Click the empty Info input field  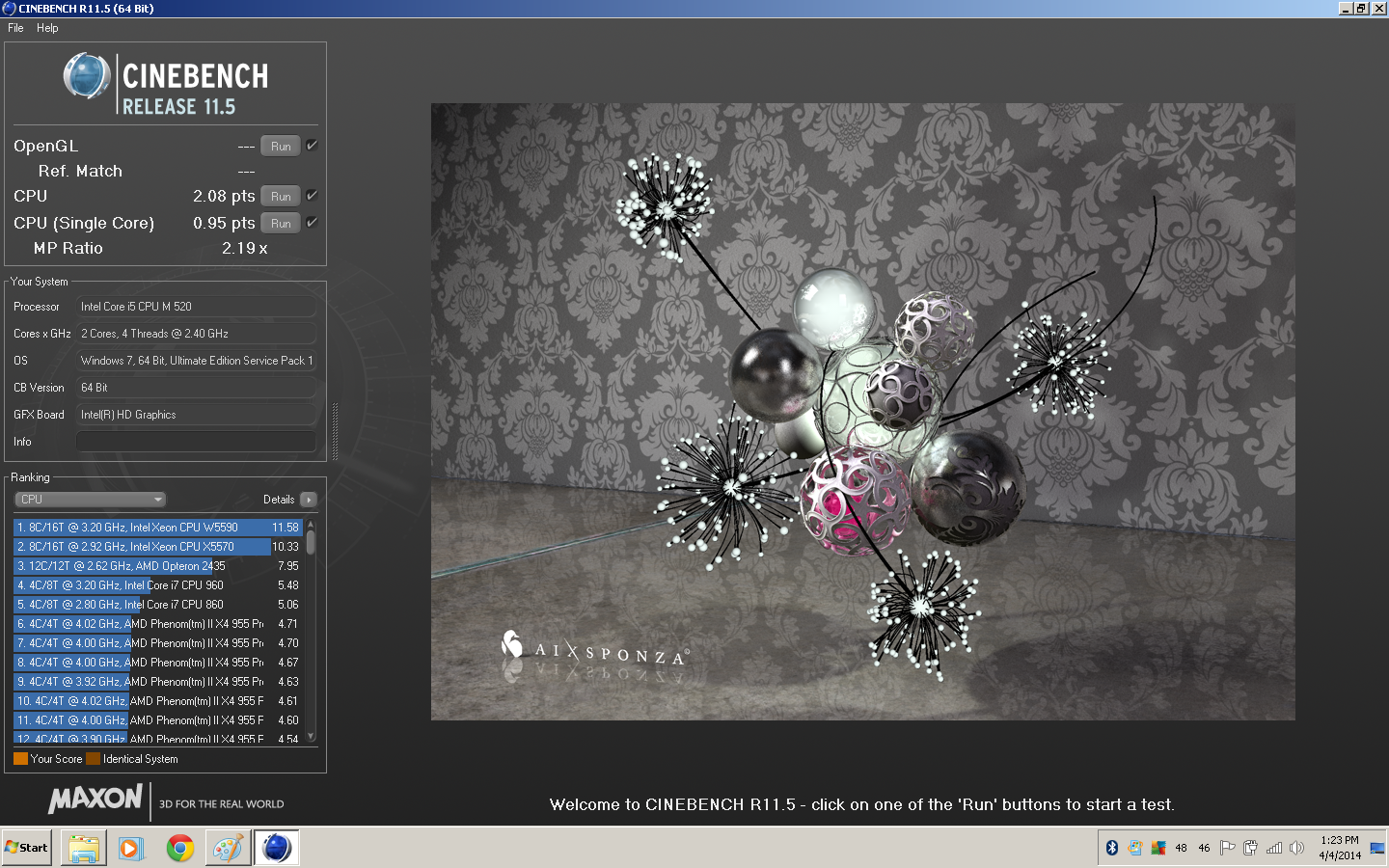(x=196, y=442)
